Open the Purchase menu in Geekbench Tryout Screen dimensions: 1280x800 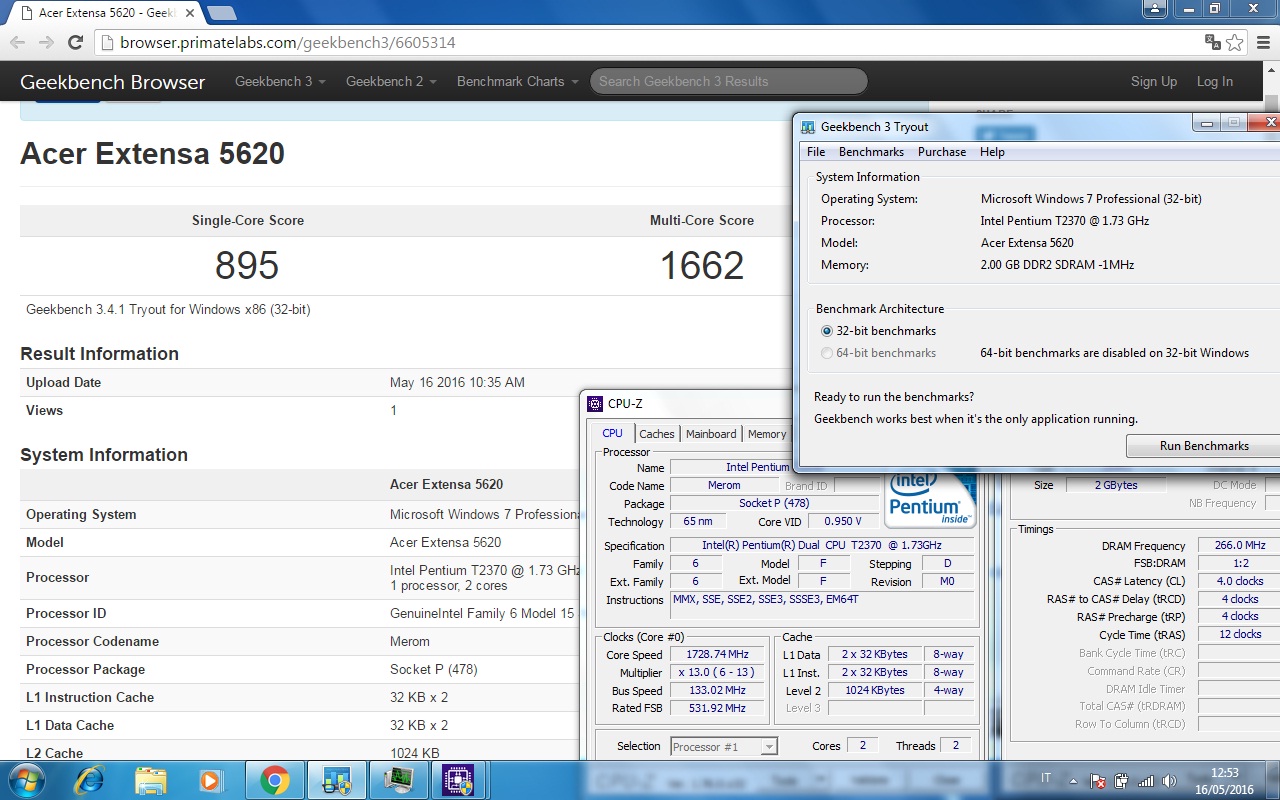point(942,152)
